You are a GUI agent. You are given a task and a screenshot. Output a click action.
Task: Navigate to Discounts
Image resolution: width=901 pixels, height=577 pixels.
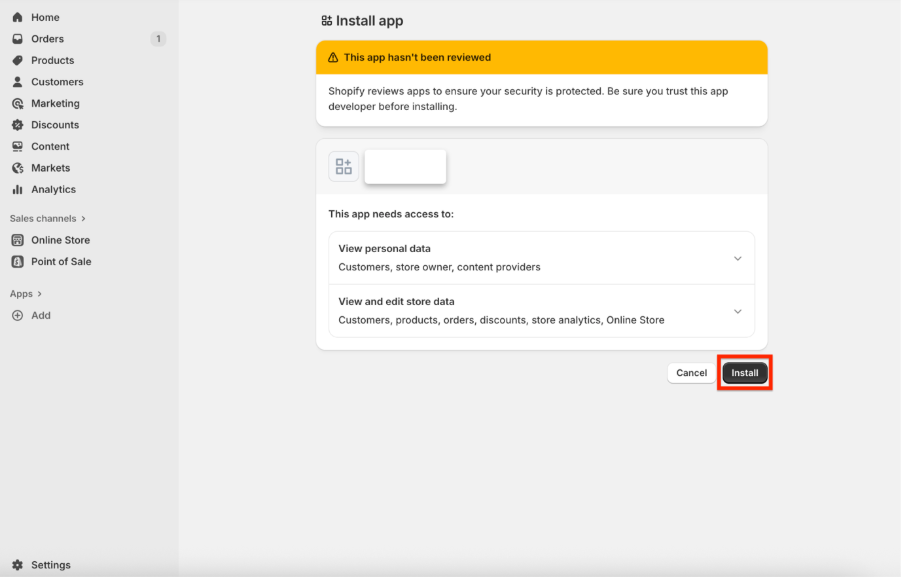pyautogui.click(x=55, y=125)
